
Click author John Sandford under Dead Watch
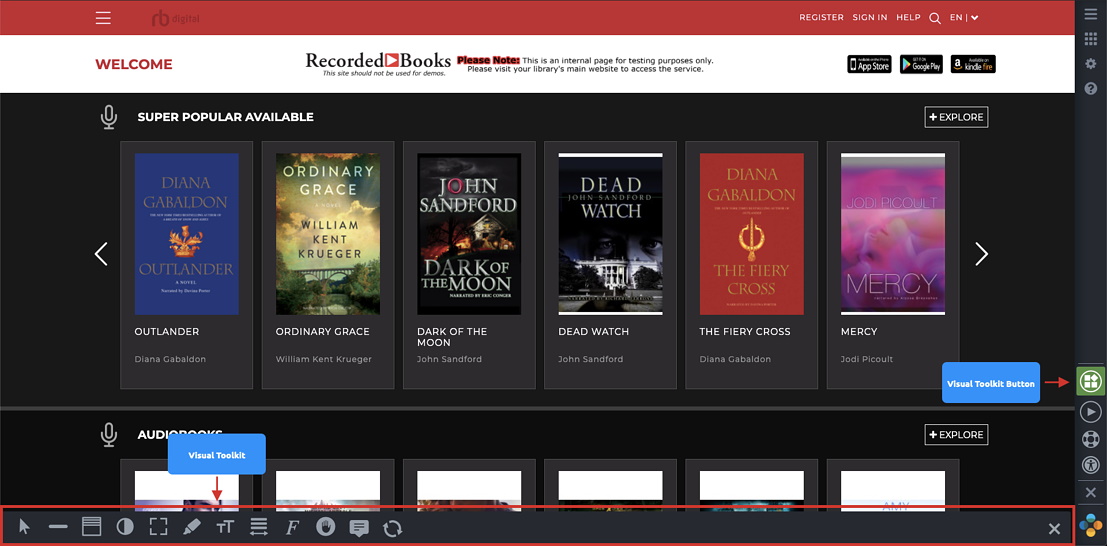[x=591, y=359]
